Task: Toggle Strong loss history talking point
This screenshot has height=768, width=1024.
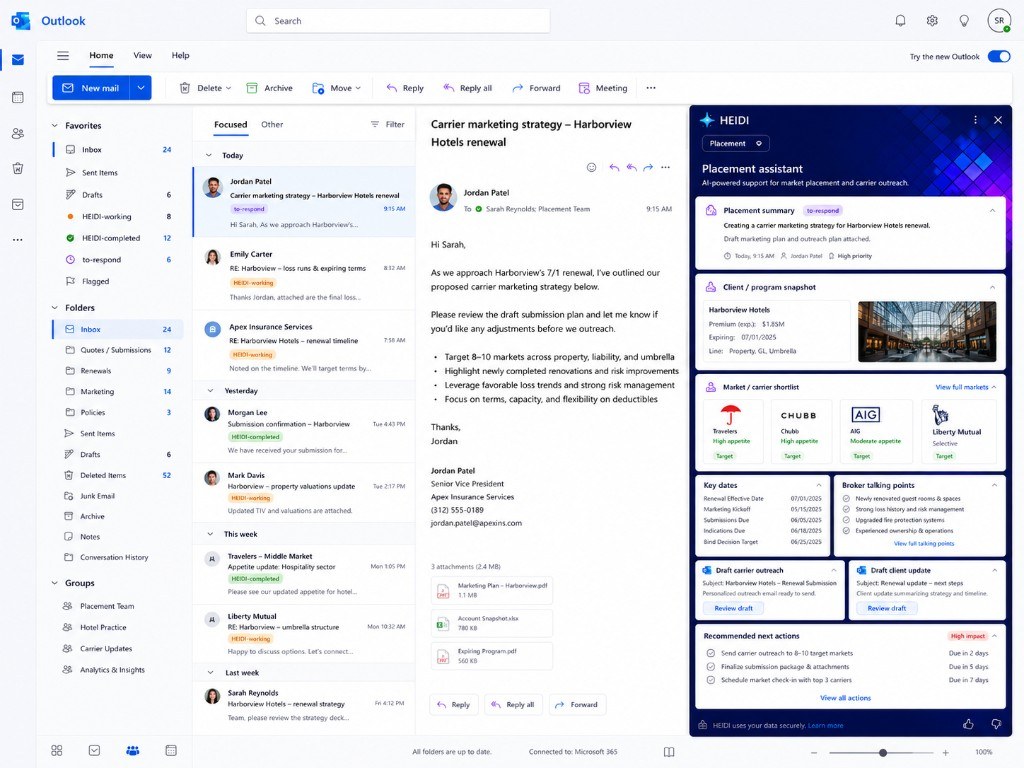Action: tap(846, 509)
